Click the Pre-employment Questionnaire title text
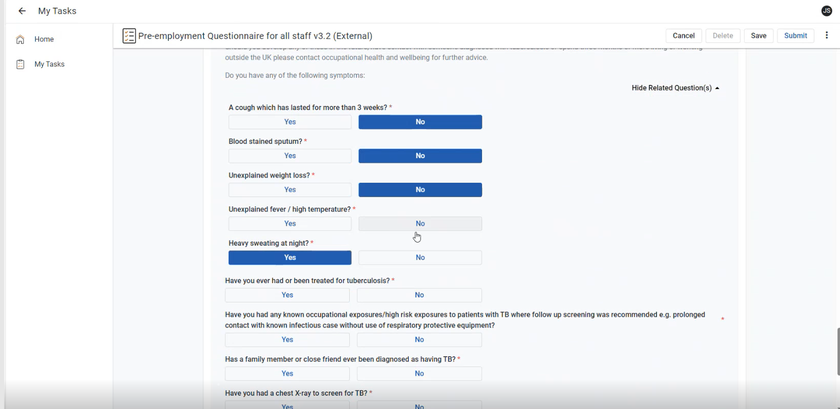 [x=255, y=36]
